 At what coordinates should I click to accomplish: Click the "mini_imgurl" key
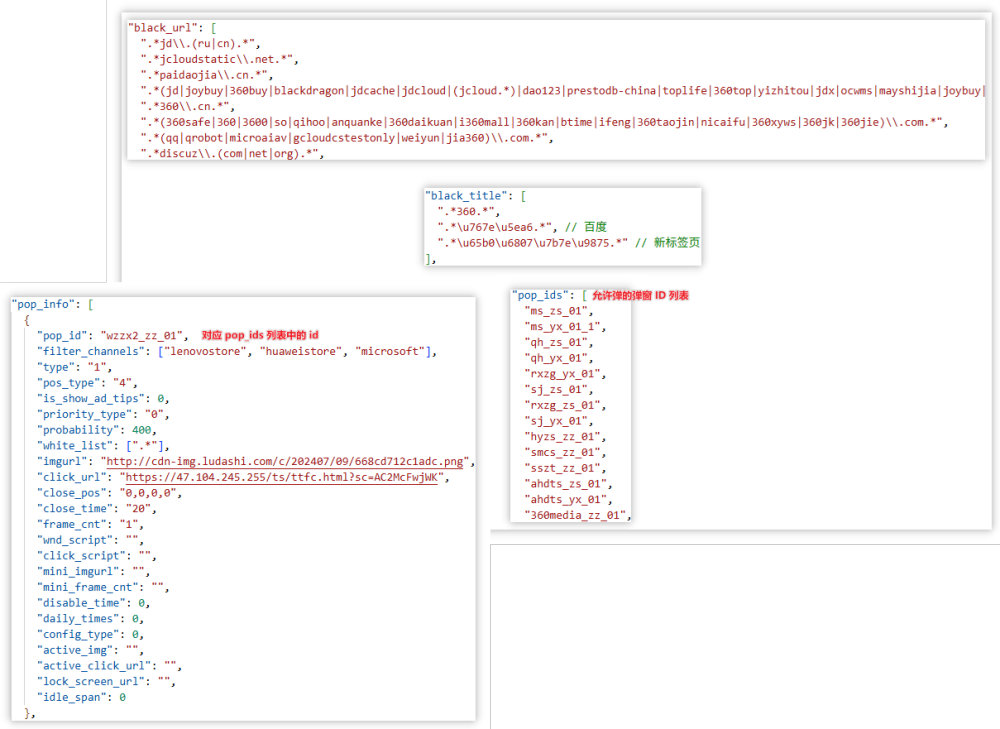(x=78, y=571)
